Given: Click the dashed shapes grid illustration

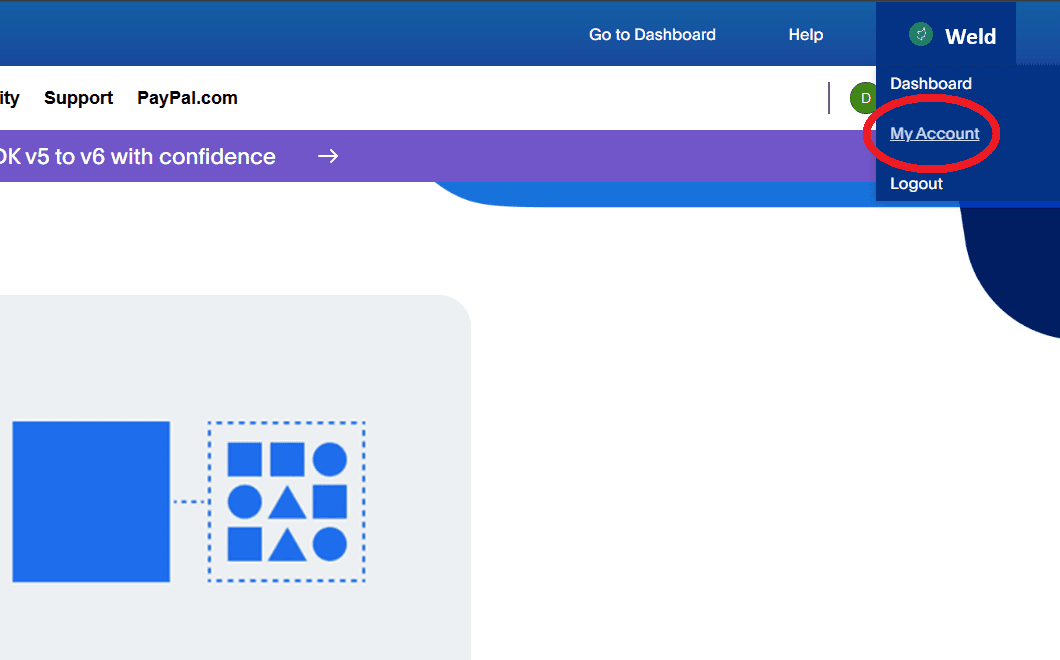Looking at the screenshot, I should click(x=286, y=501).
